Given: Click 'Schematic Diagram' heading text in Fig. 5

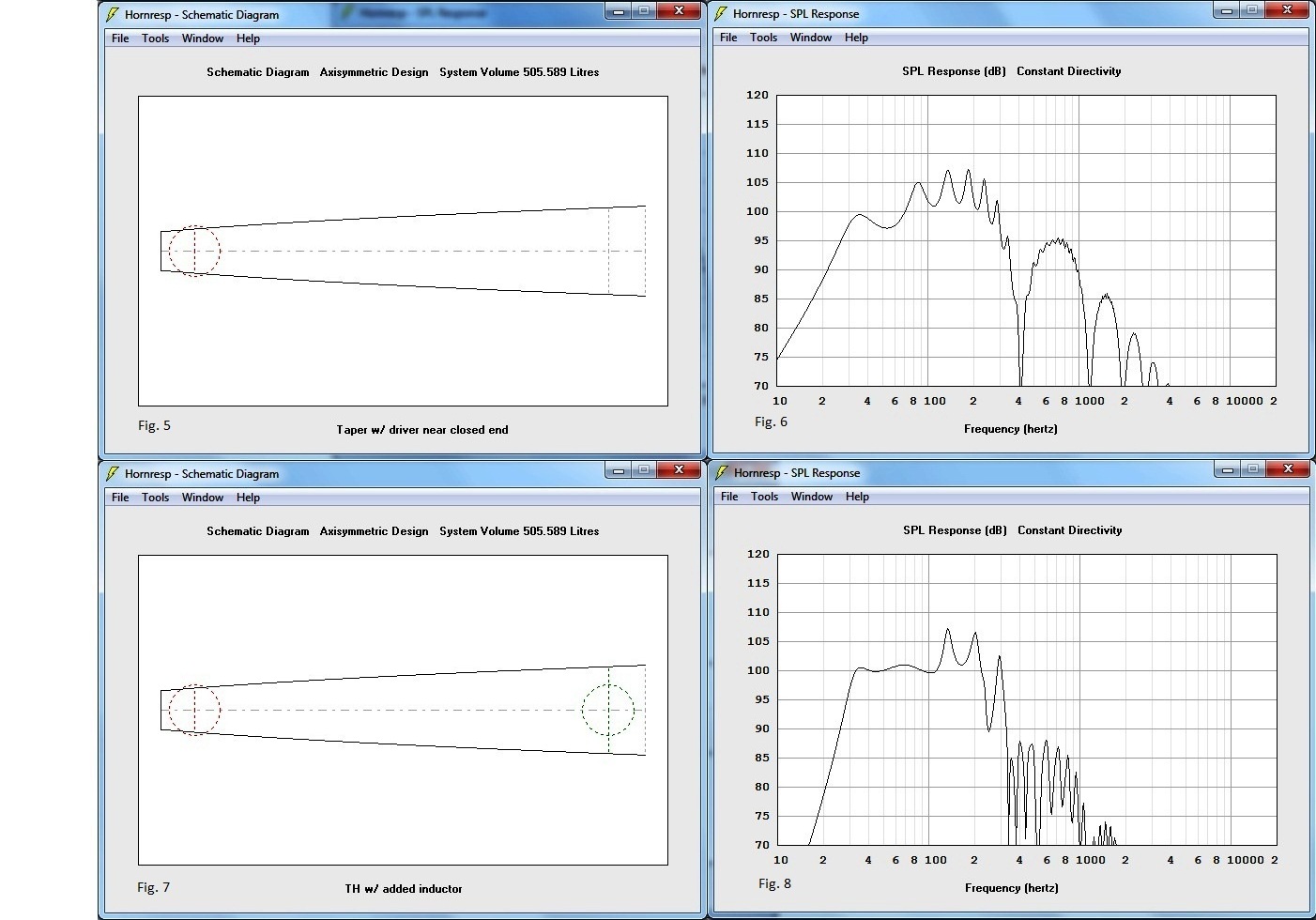Looking at the screenshot, I should (258, 72).
